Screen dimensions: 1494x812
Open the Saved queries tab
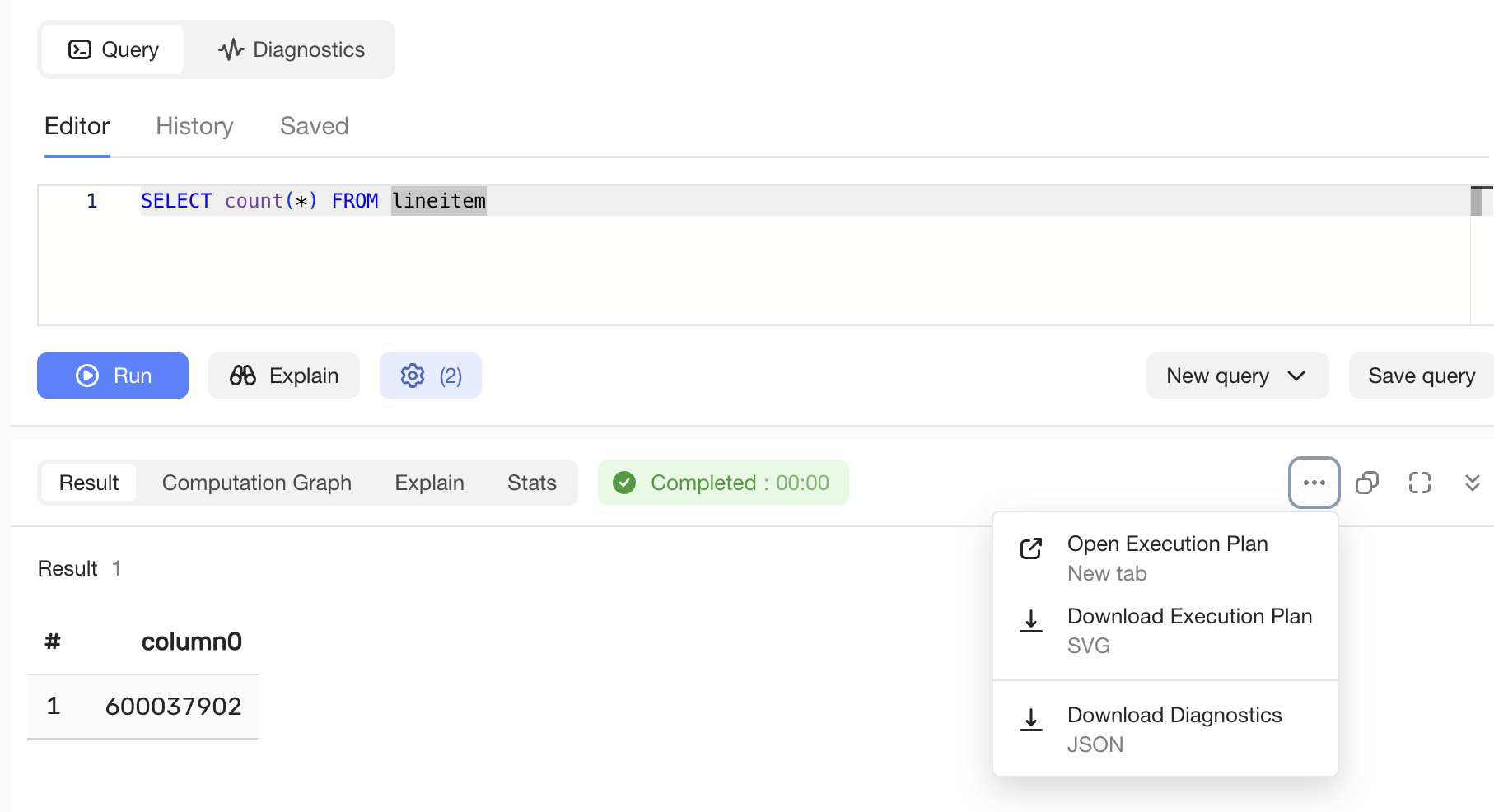pos(314,126)
